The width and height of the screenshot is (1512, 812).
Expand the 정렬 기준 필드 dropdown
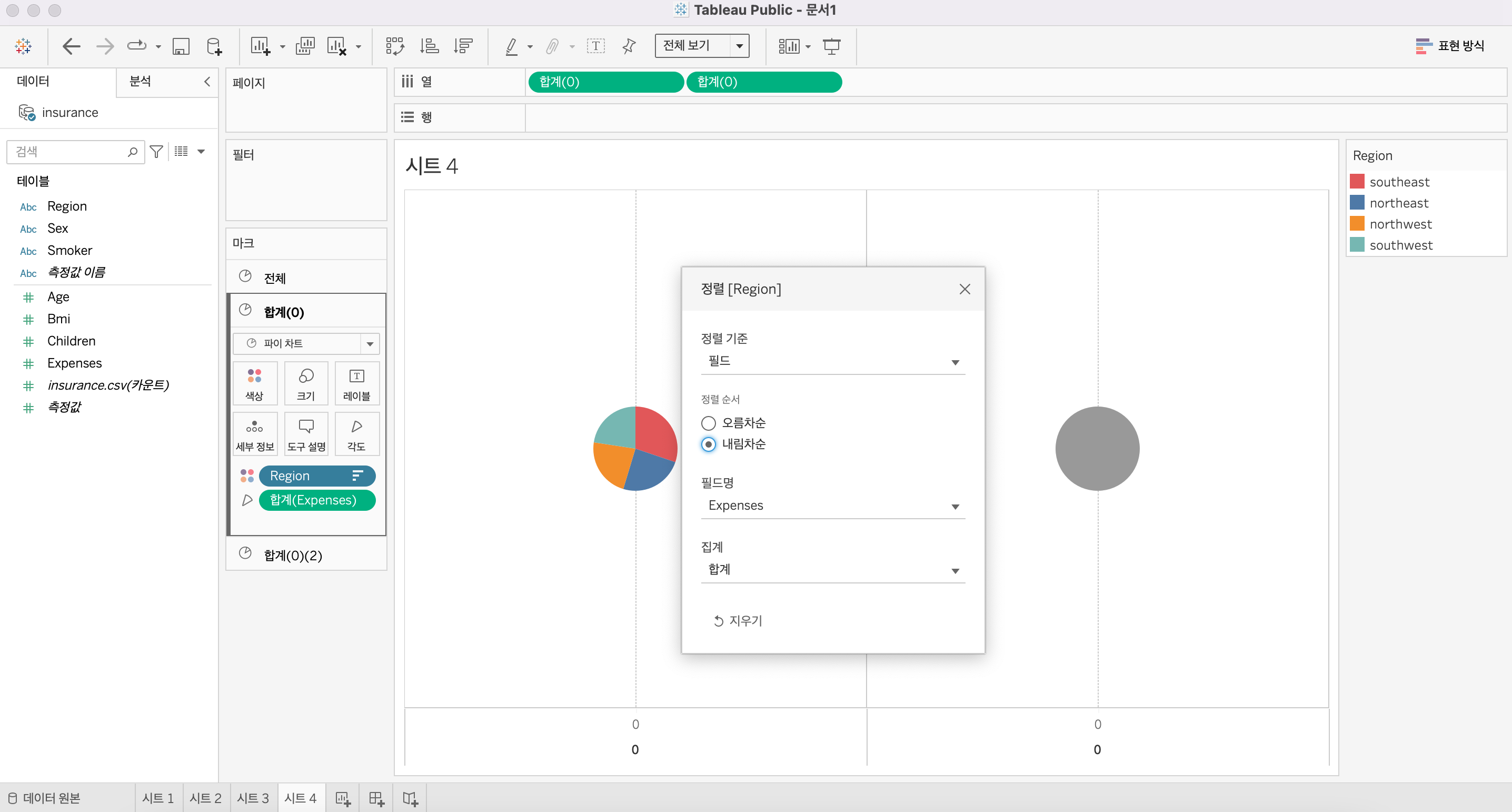coord(832,361)
